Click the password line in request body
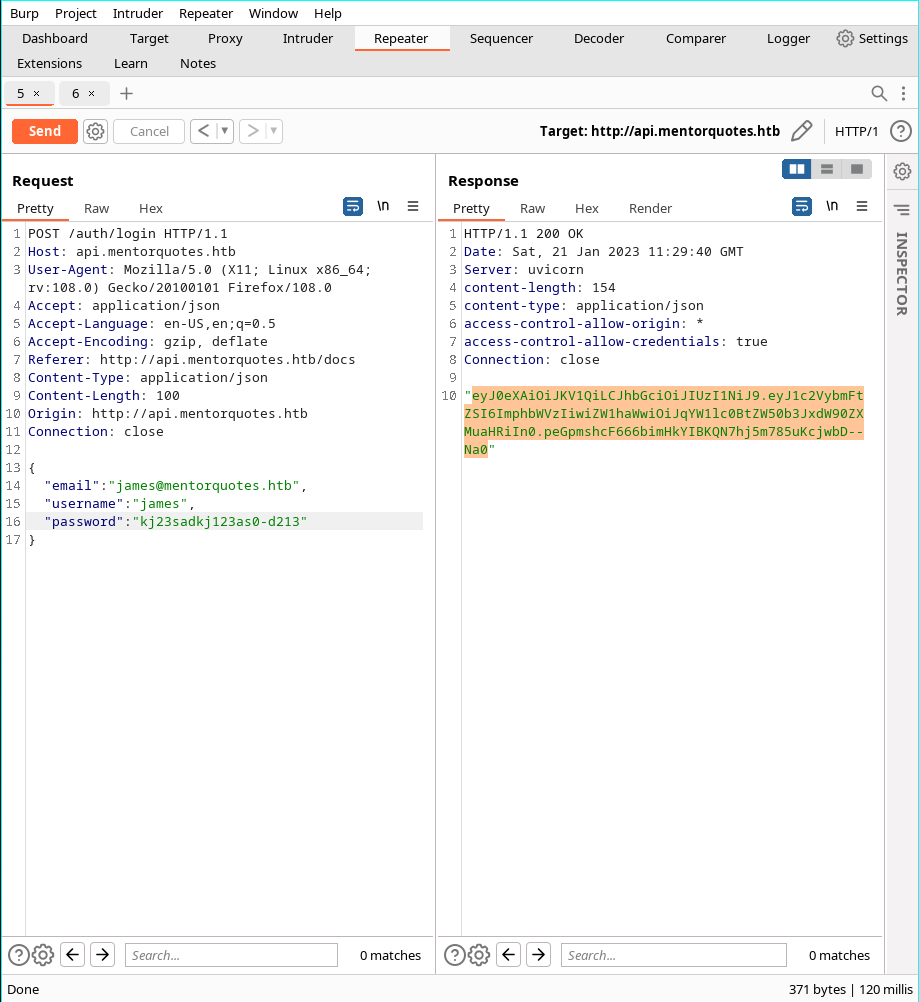Screen dimensions: 919x1002 224,521
